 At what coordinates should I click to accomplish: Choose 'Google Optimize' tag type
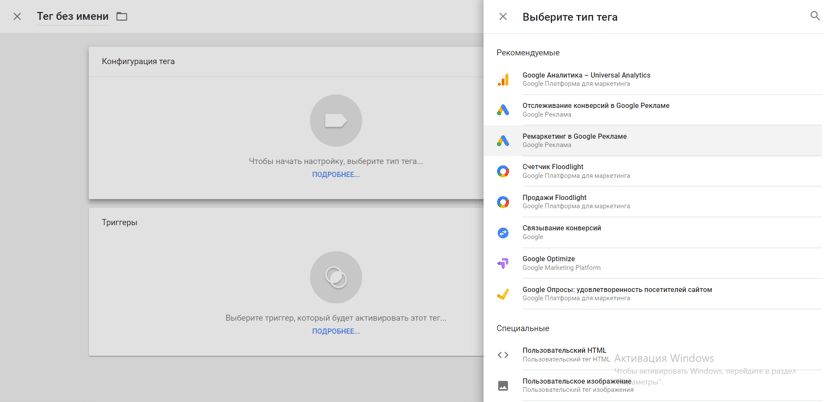pos(653,263)
